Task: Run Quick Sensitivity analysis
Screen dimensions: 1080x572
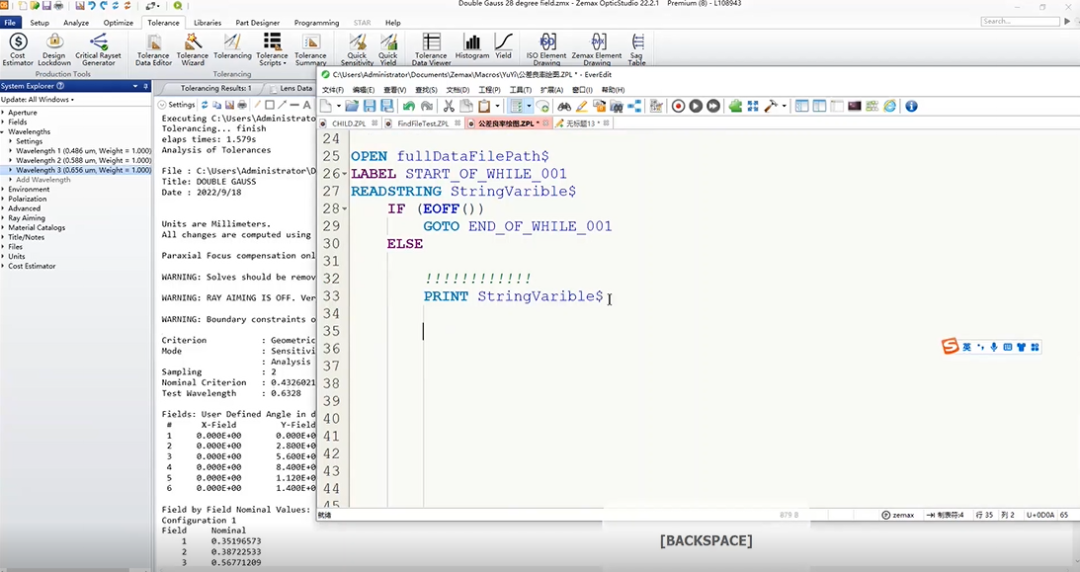Action: (x=357, y=50)
